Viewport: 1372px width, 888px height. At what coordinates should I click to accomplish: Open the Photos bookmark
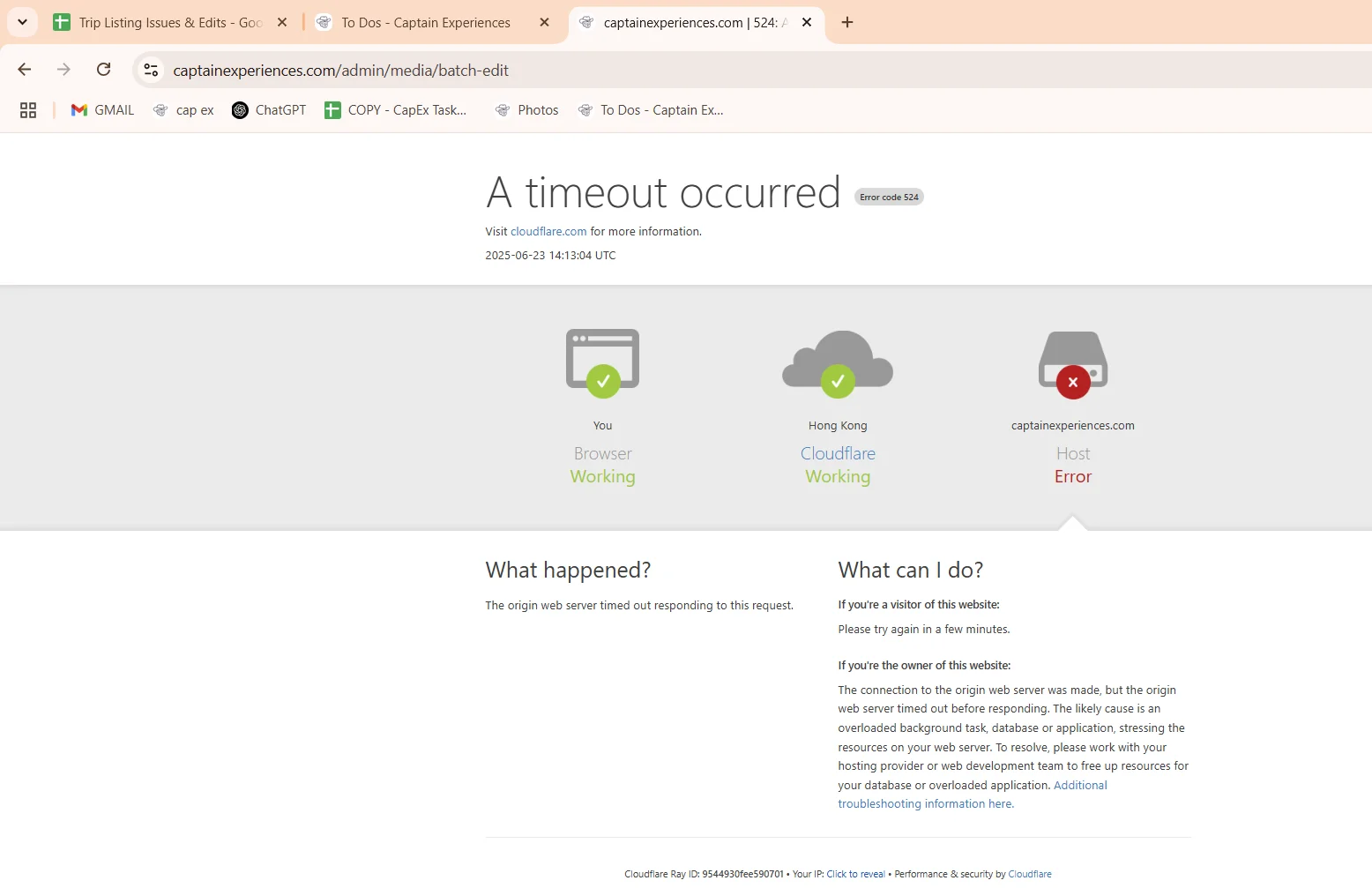[x=526, y=110]
